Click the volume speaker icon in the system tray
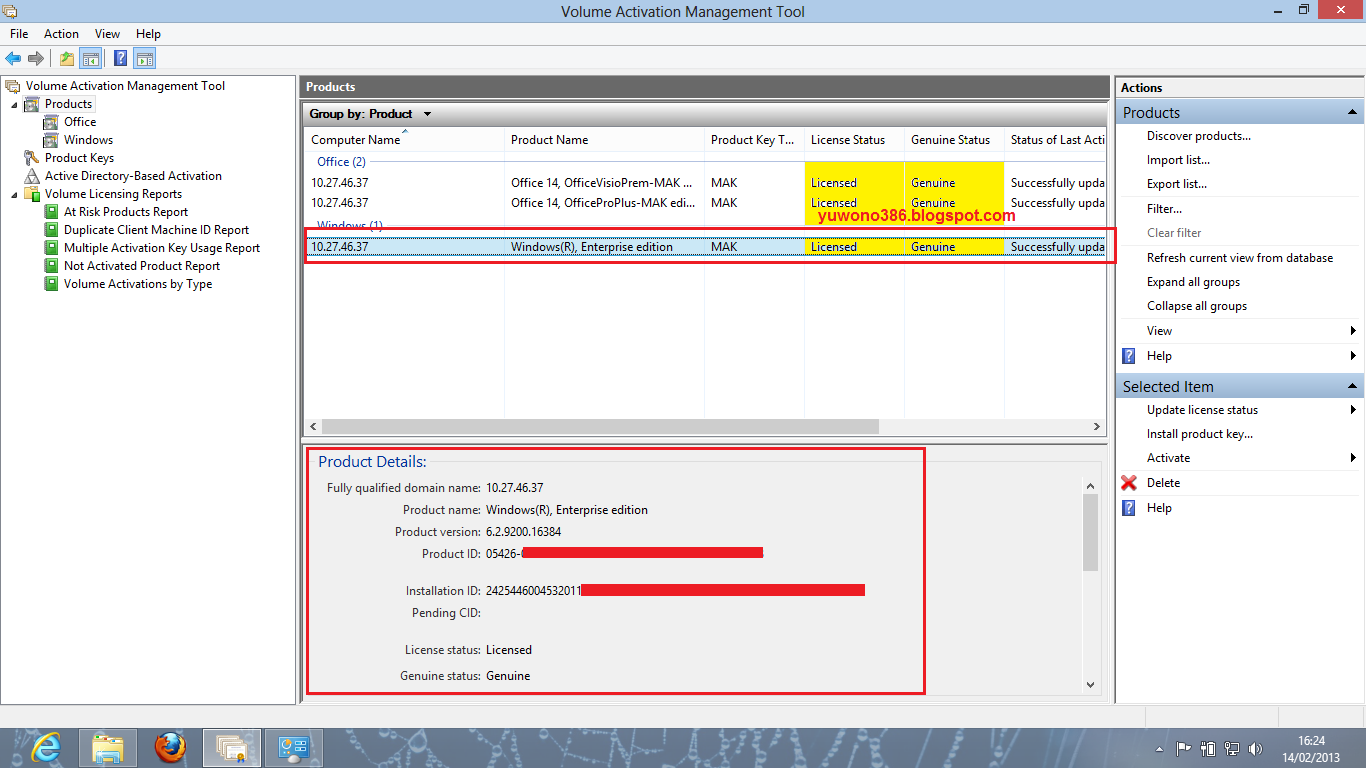 point(1255,748)
